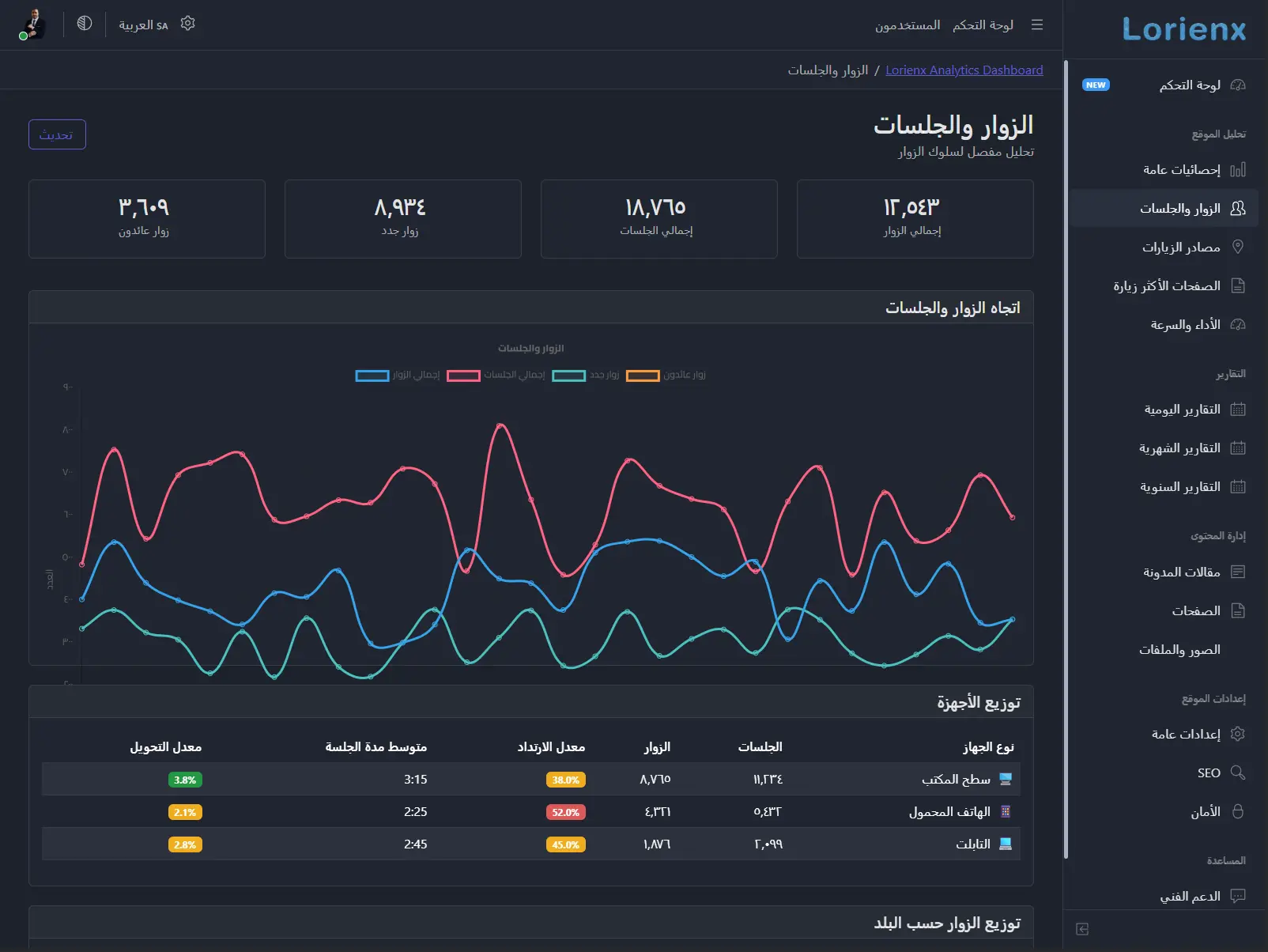
Task: Open the العربية language selector
Action: click(142, 25)
